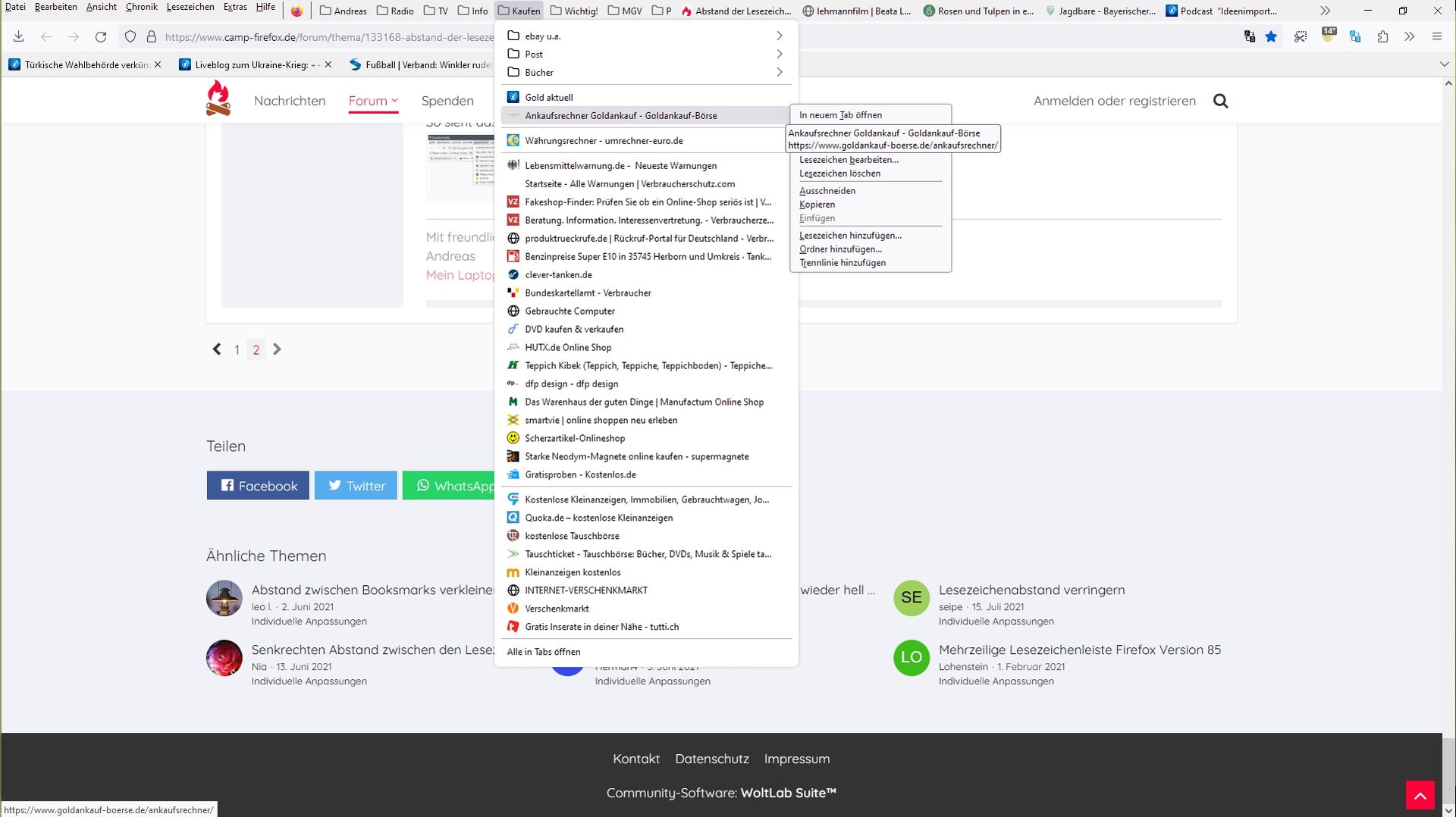Screen dimensions: 1456x817
Task: Go to page 1 of the thread
Action: coord(237,349)
